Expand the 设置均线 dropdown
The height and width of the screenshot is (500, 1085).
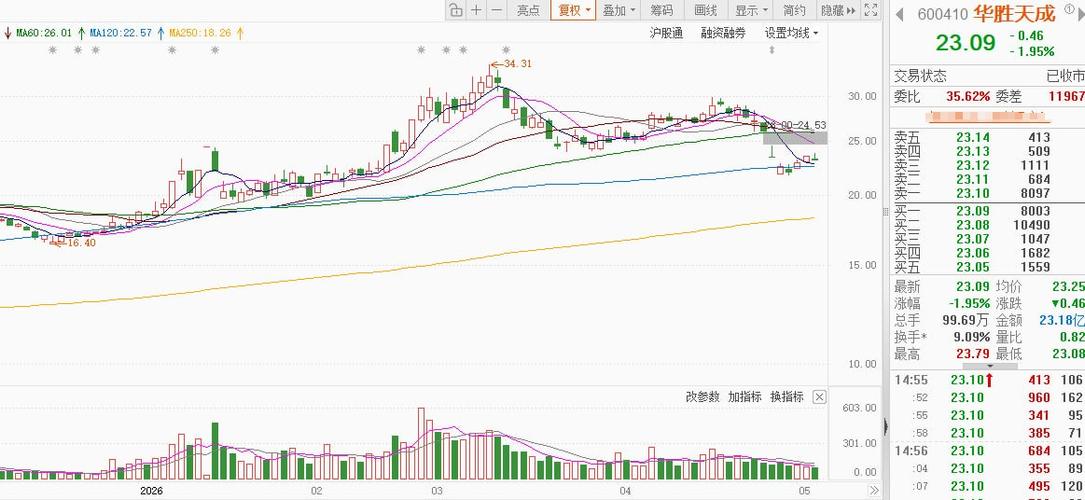791,33
